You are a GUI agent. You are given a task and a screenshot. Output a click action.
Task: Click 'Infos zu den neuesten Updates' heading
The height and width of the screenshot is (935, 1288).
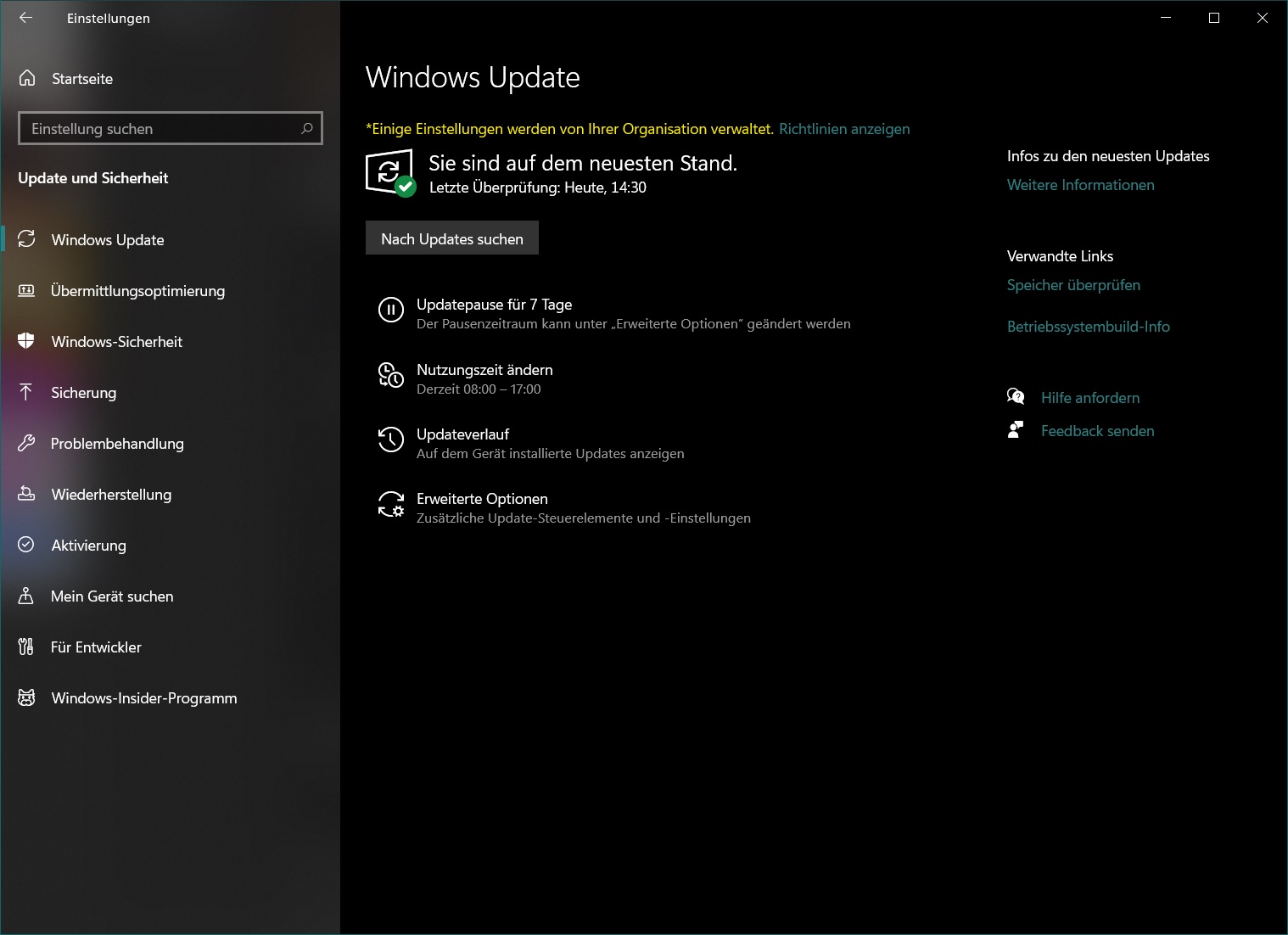[x=1108, y=156]
